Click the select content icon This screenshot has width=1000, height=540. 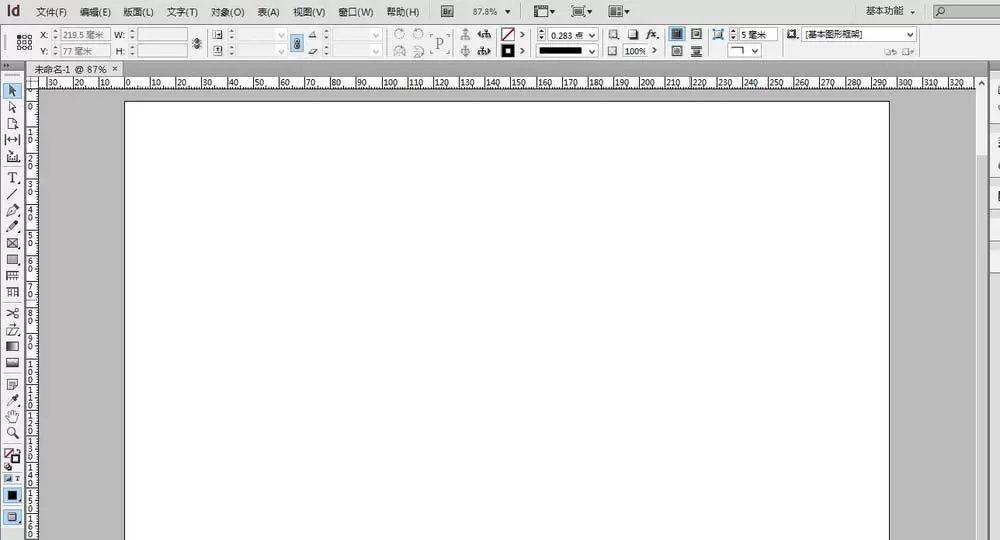coord(466,51)
